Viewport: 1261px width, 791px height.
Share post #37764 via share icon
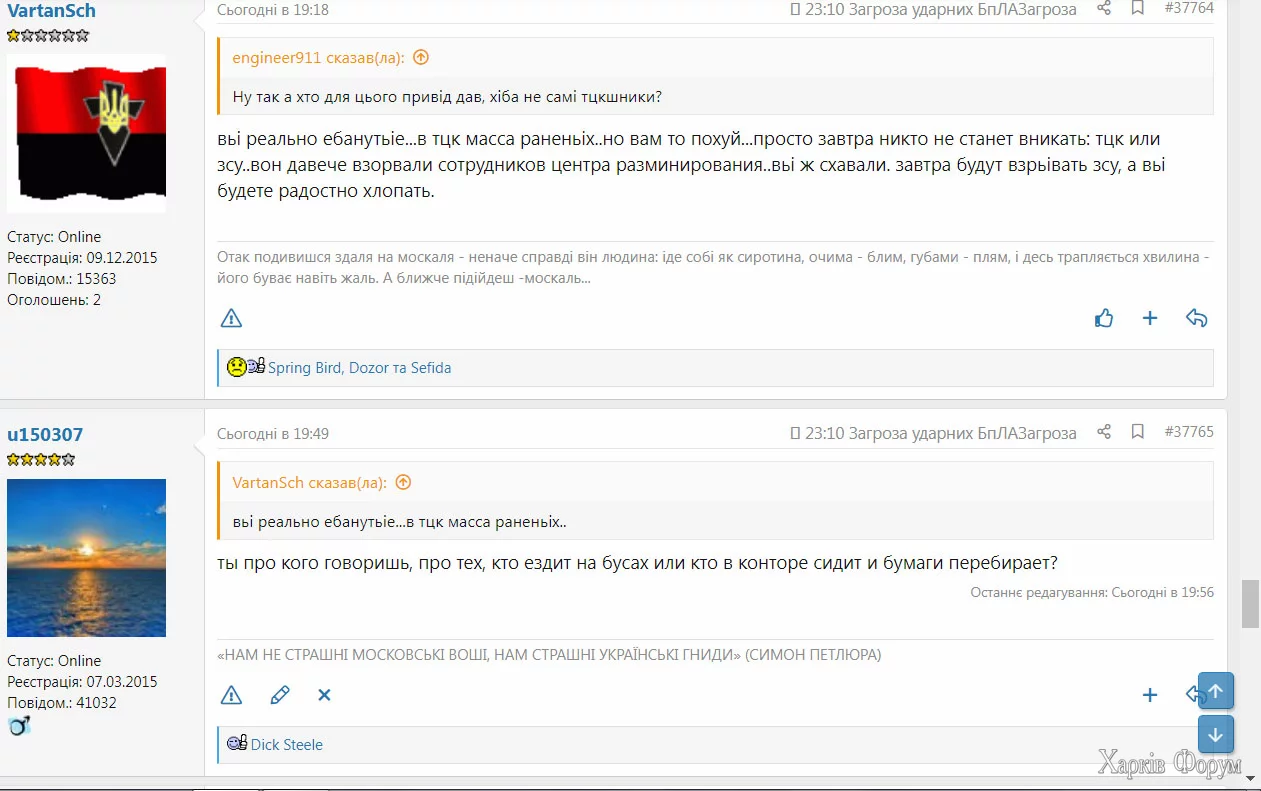coord(1104,8)
